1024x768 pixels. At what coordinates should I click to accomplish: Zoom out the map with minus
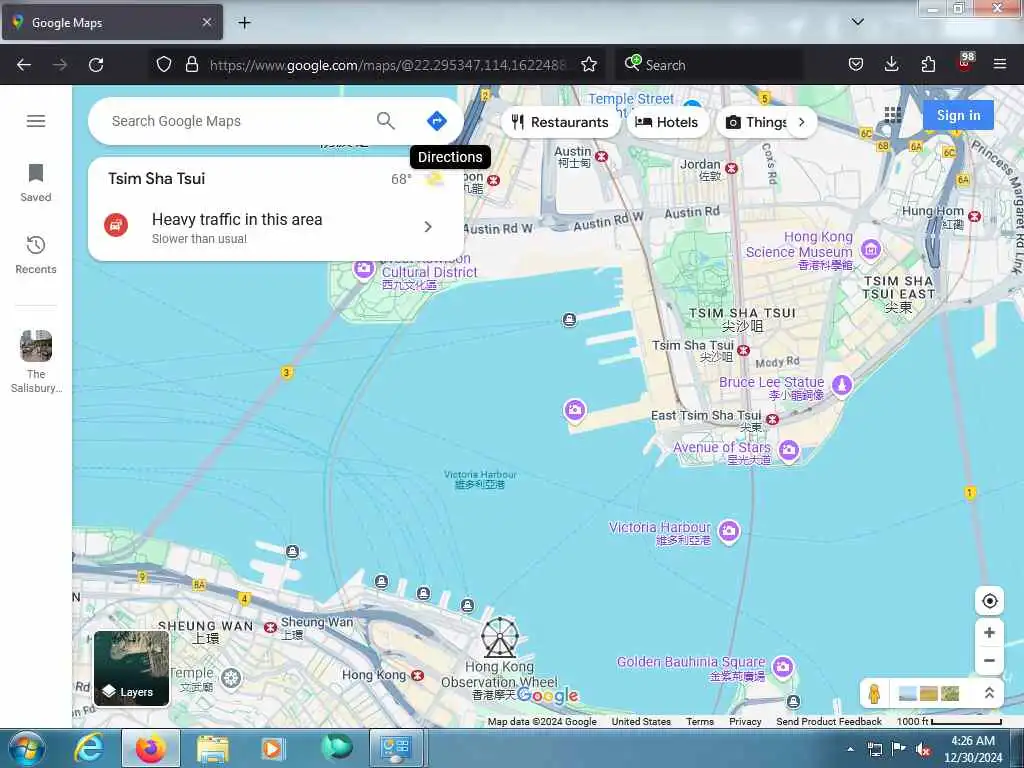pos(989,660)
